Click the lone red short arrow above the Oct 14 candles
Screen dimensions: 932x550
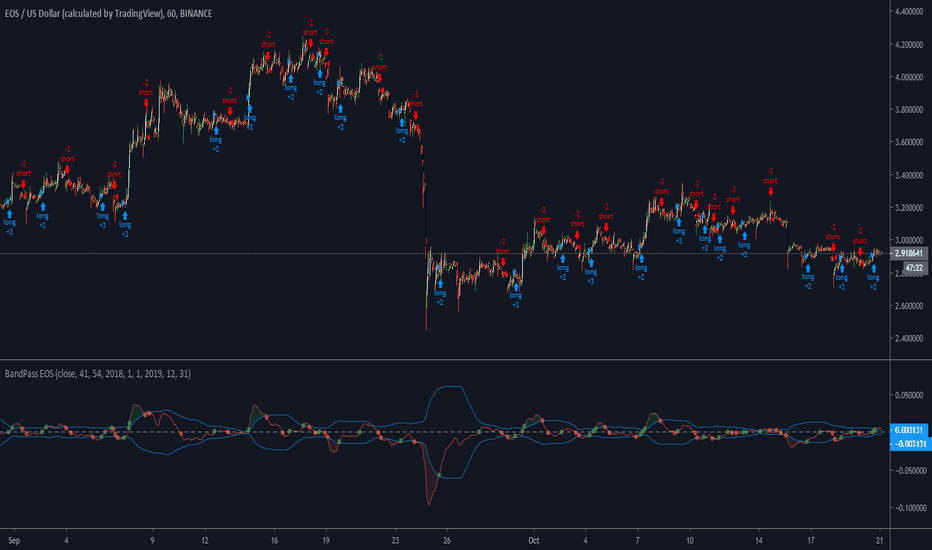[770, 191]
